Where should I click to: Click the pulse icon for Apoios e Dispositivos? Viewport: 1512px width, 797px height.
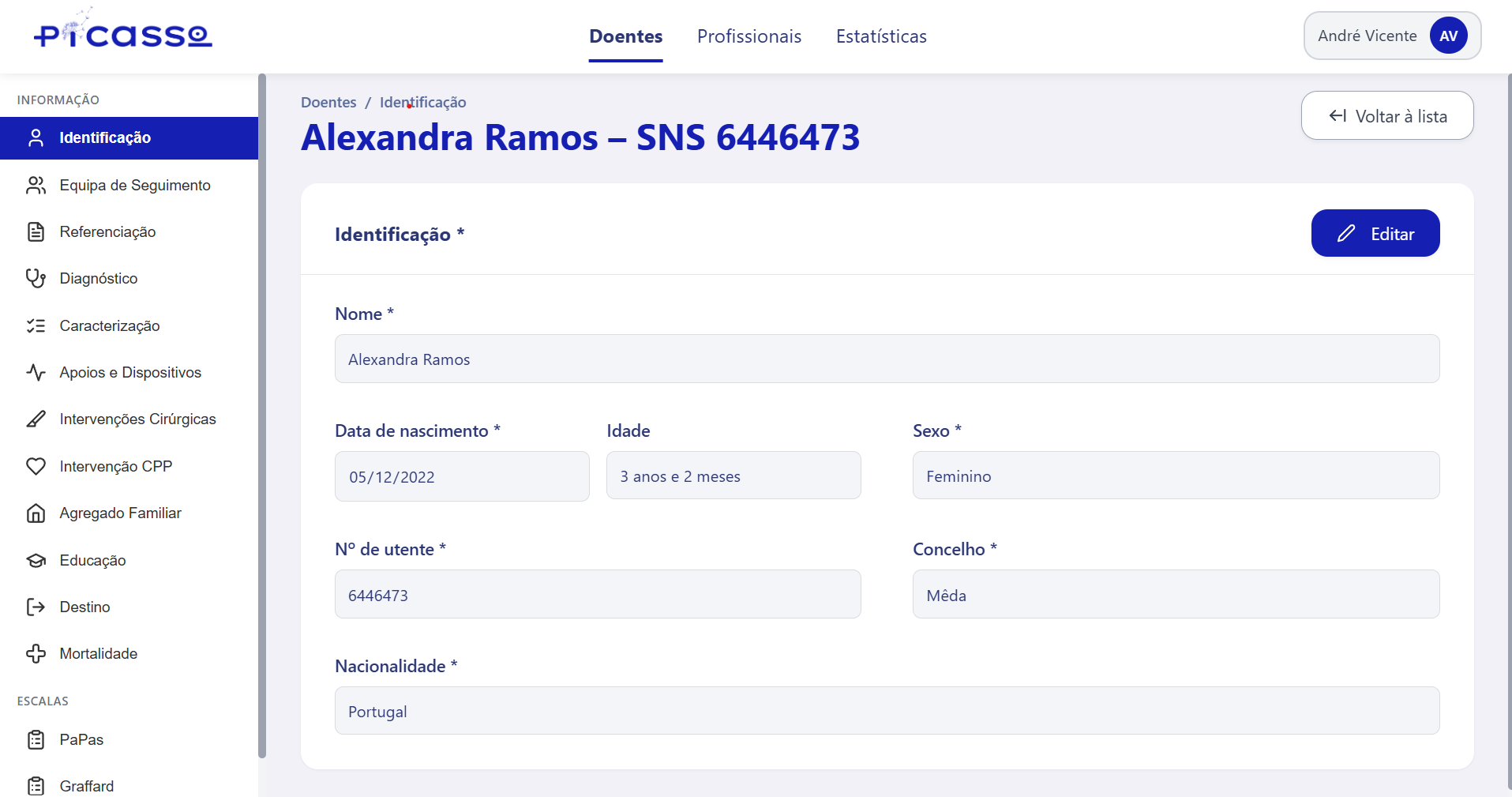(x=36, y=373)
